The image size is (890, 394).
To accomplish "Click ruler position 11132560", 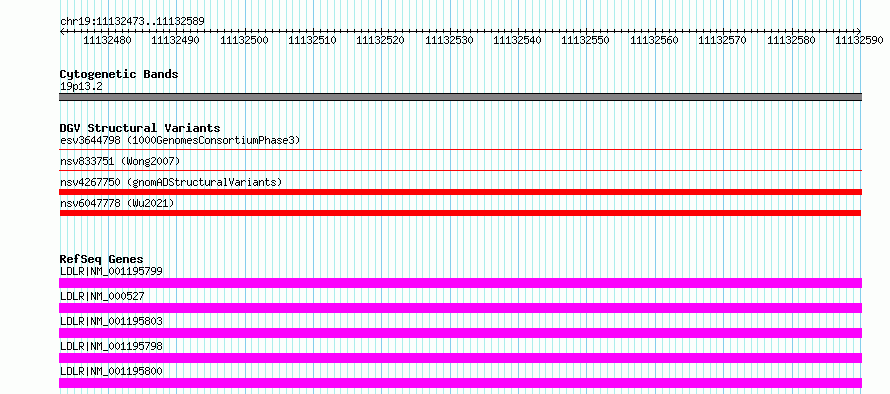I will point(654,40).
